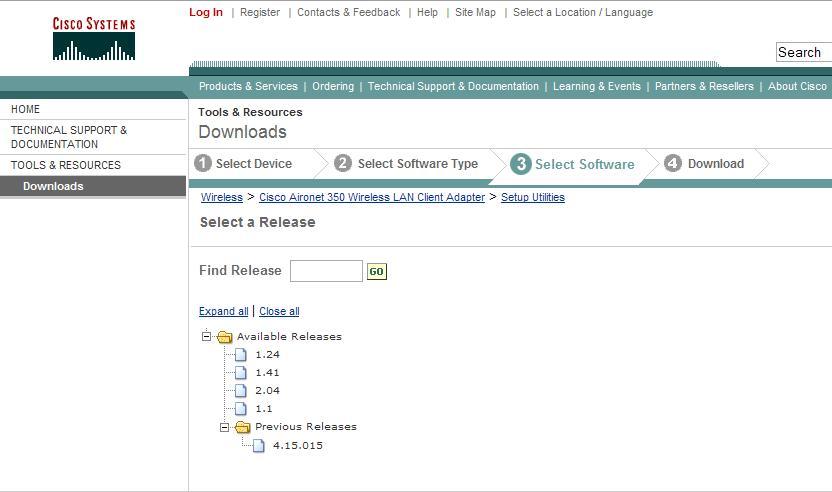The width and height of the screenshot is (832, 492).
Task: Select release 1.1
Action: (264, 409)
